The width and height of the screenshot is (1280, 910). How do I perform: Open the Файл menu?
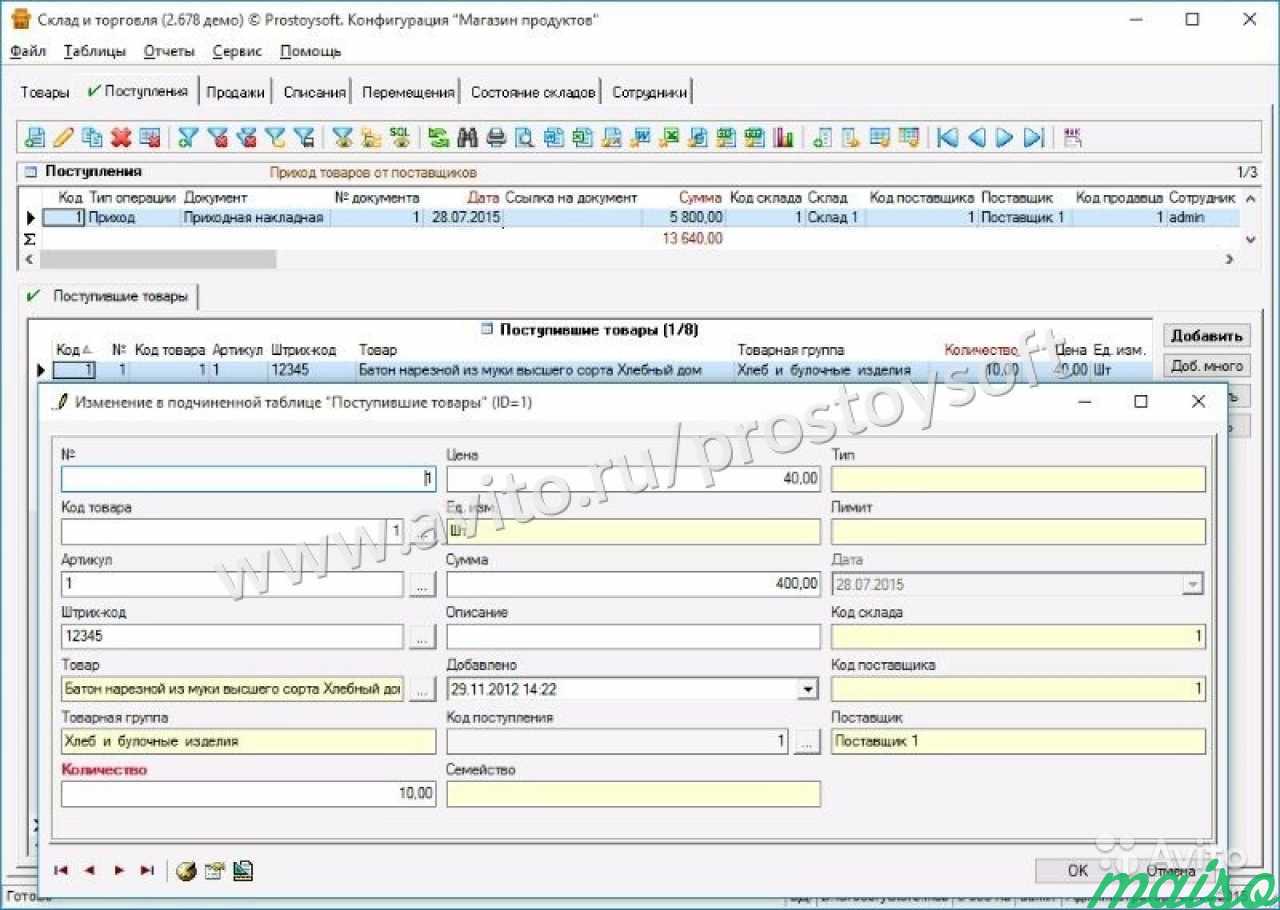point(28,51)
